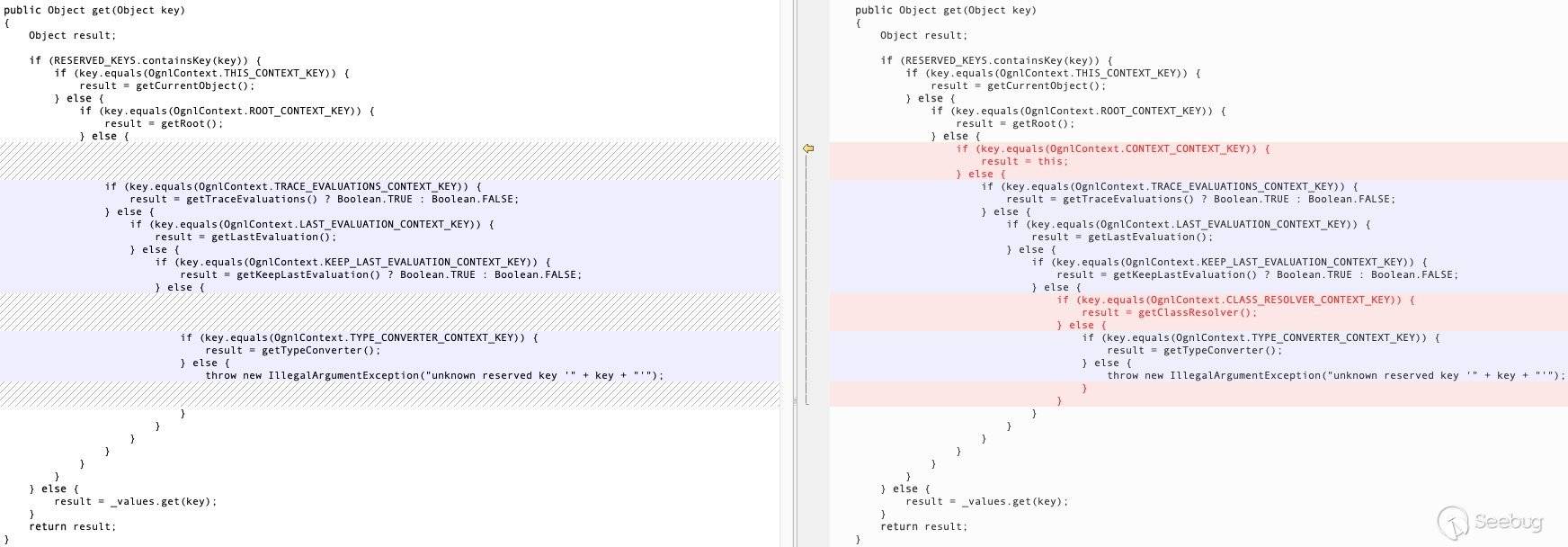Screen dimensions: 1568x547
Task: Select the vertical divider between diff panes
Action: pos(793,270)
